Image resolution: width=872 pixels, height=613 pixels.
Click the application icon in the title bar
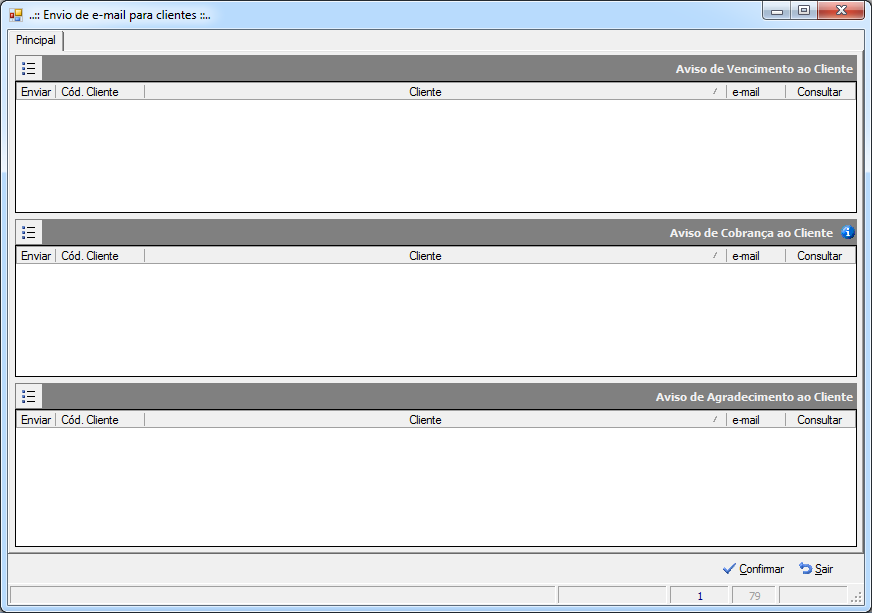click(16, 15)
